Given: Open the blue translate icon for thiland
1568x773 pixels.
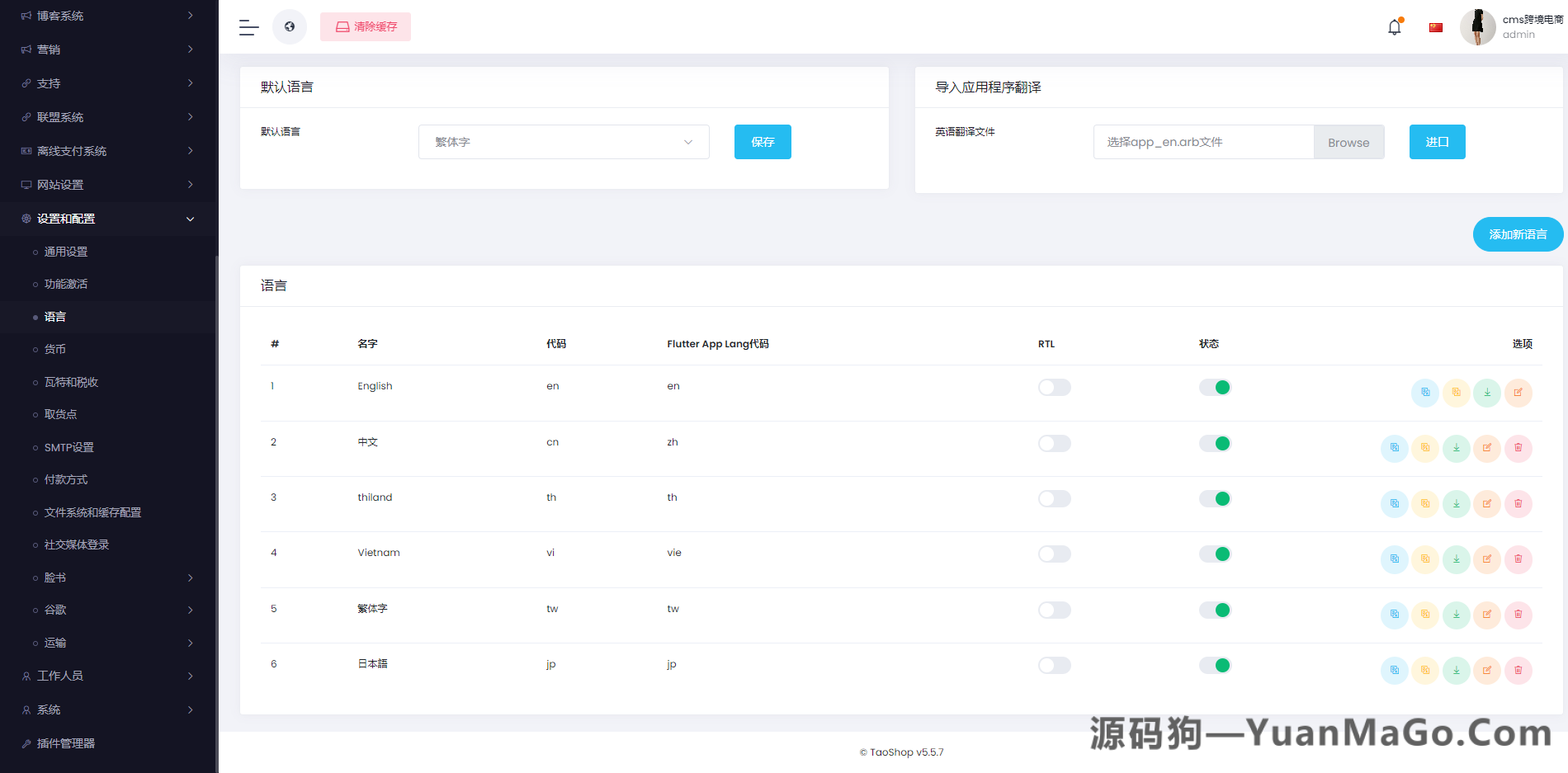Looking at the screenshot, I should point(1394,503).
